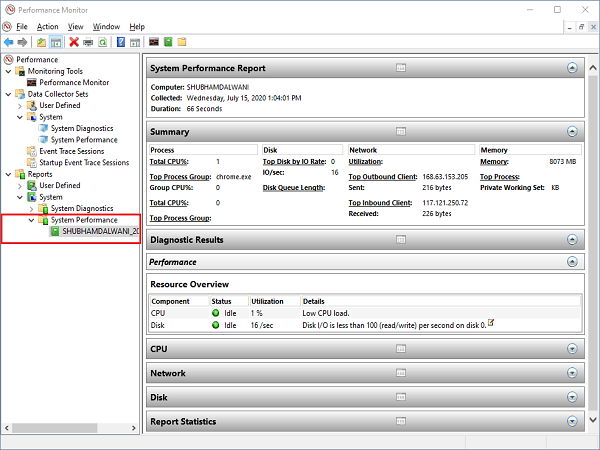This screenshot has height=450, width=600.
Task: Collapse the Summary section with round arrow
Action: (572, 132)
